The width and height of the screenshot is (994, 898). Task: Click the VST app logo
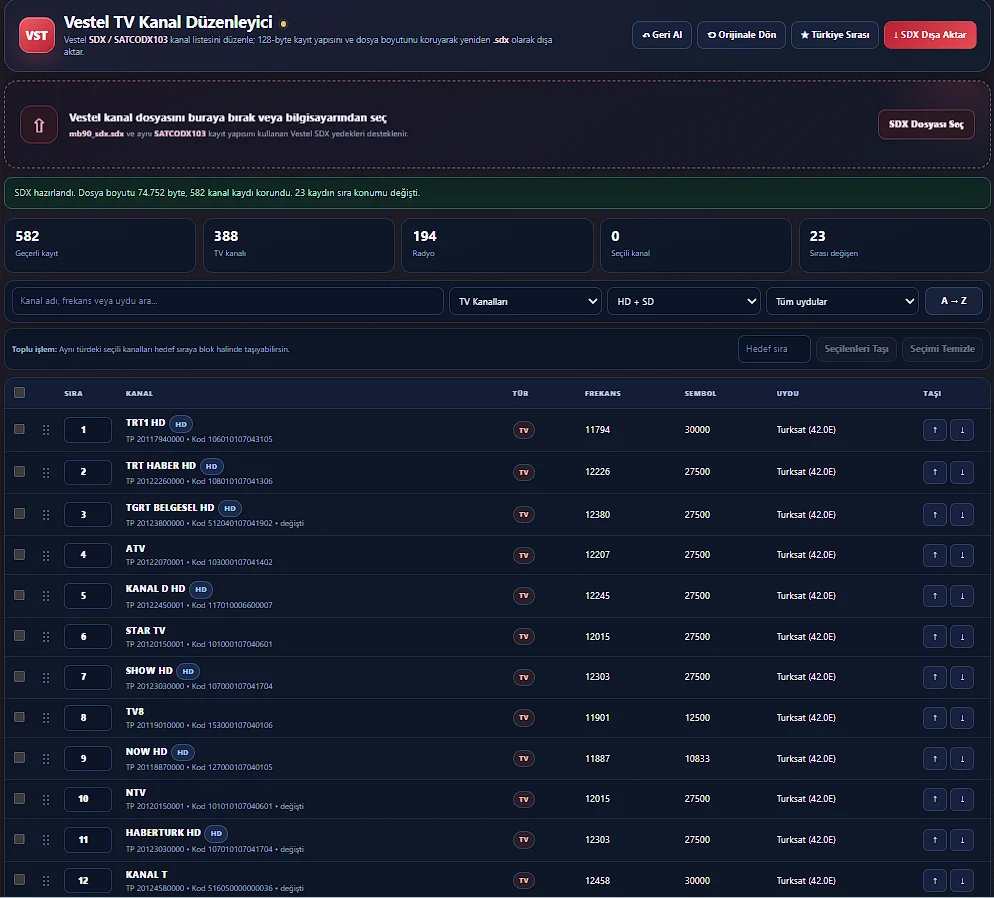(x=37, y=35)
